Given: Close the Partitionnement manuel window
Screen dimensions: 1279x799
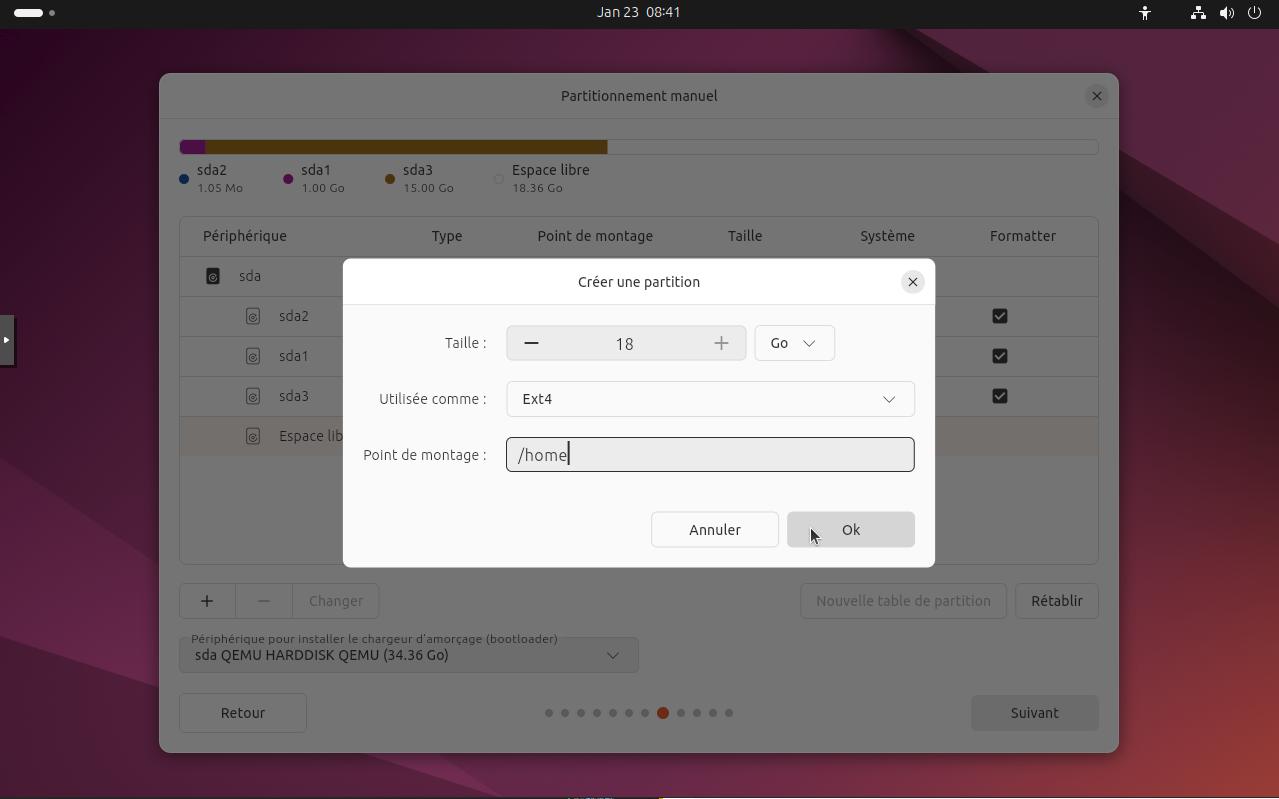Looking at the screenshot, I should point(1097,96).
